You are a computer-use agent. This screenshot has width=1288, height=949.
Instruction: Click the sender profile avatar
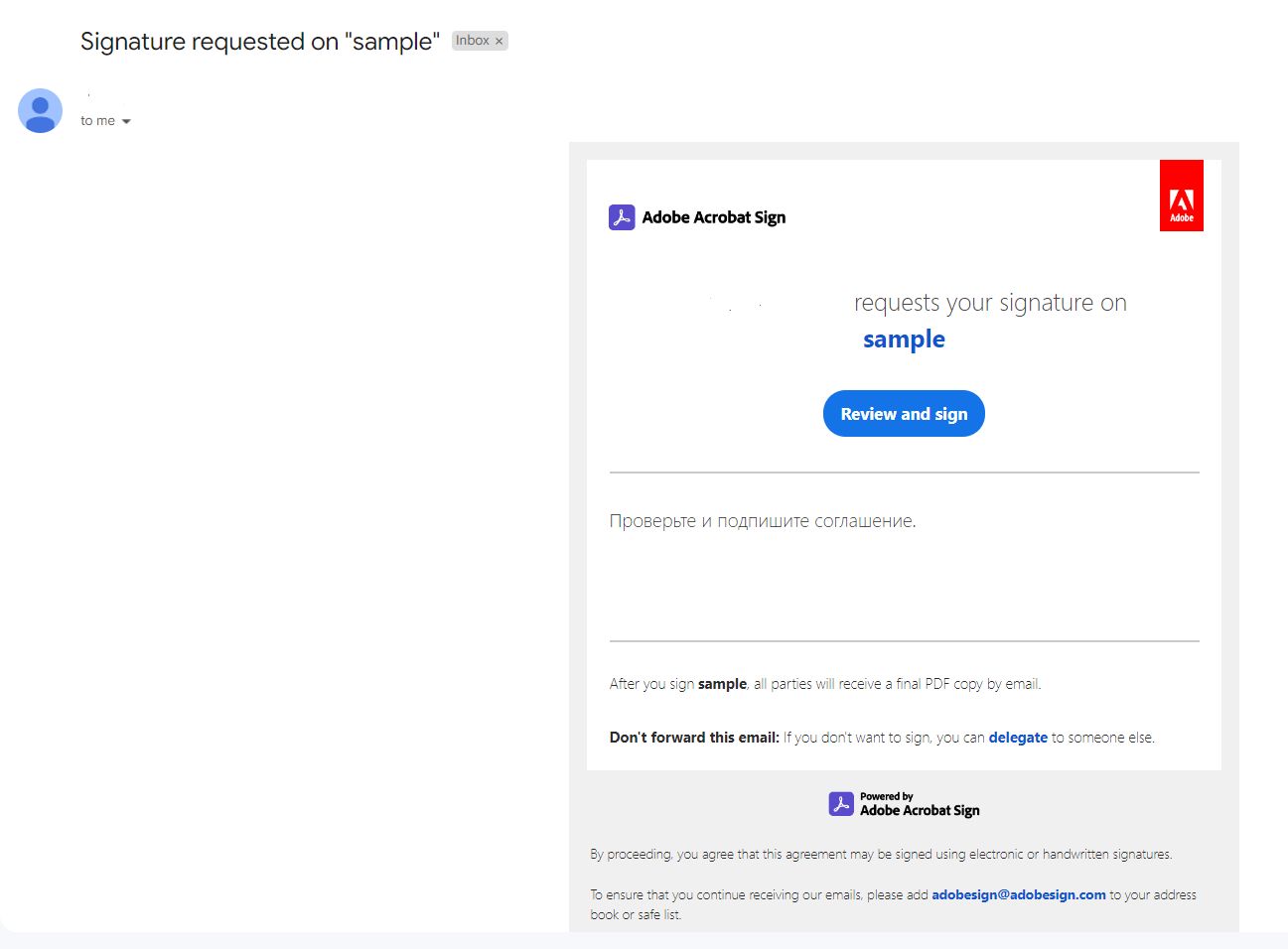41,111
